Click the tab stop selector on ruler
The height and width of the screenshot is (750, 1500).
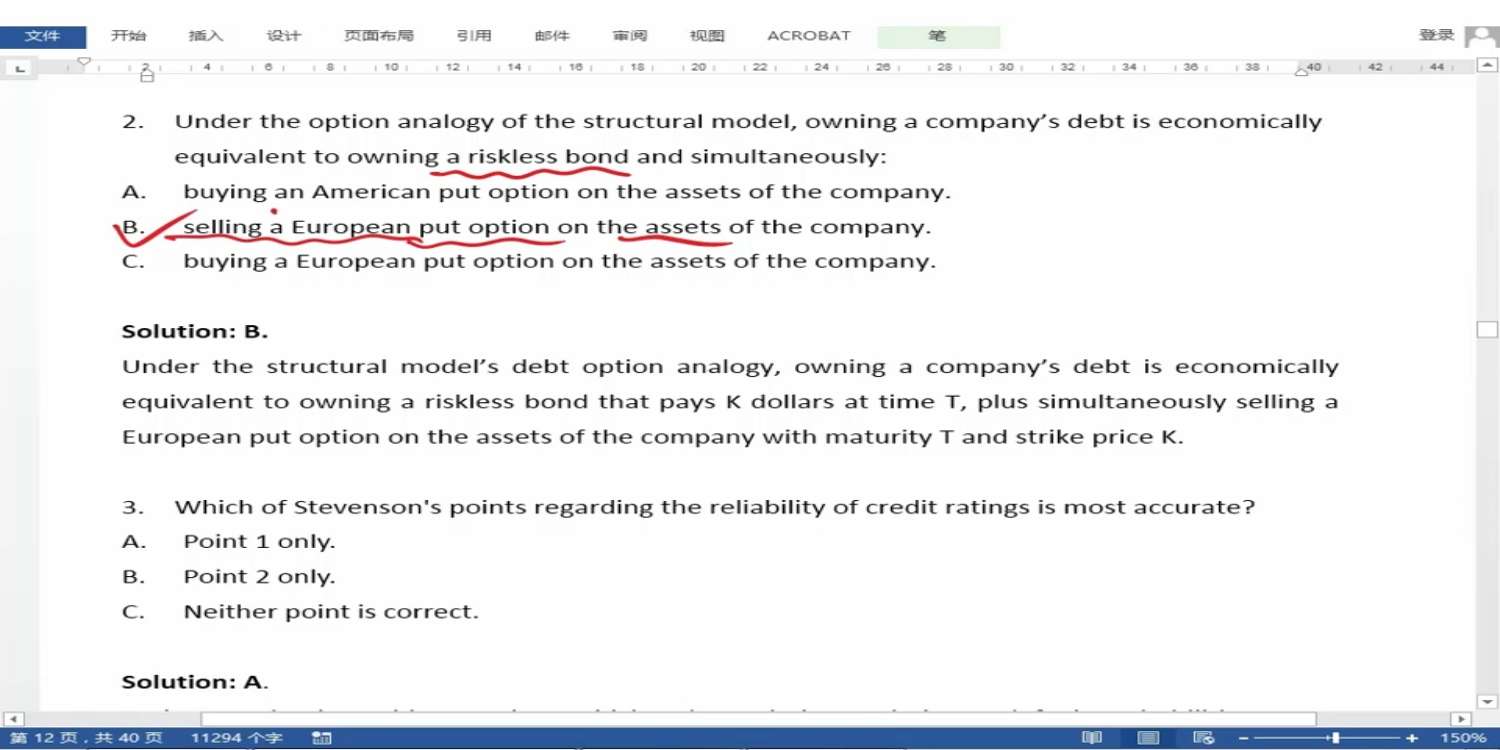(19, 68)
